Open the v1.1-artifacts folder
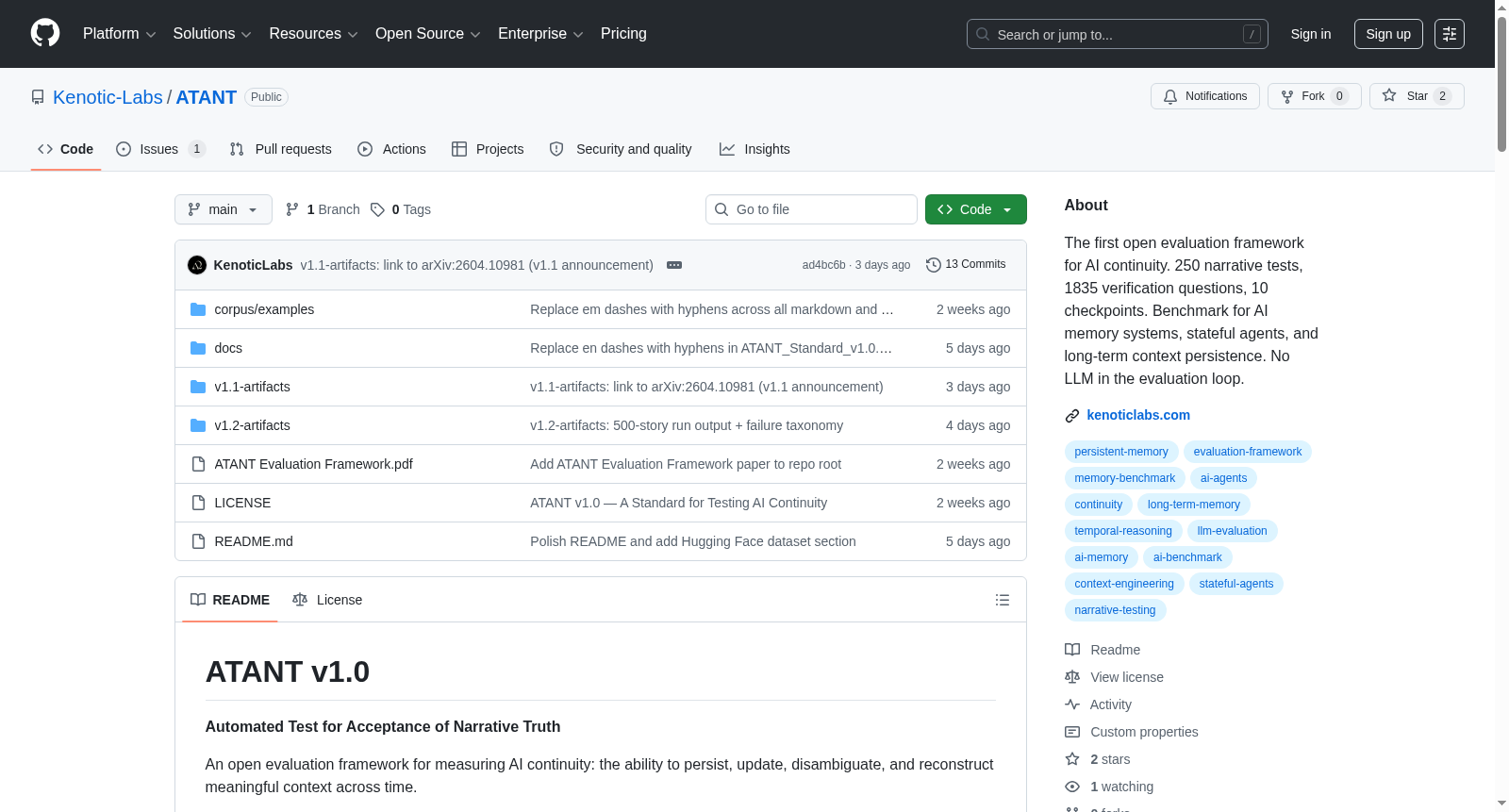Viewport: 1509px width, 812px height. (x=252, y=387)
